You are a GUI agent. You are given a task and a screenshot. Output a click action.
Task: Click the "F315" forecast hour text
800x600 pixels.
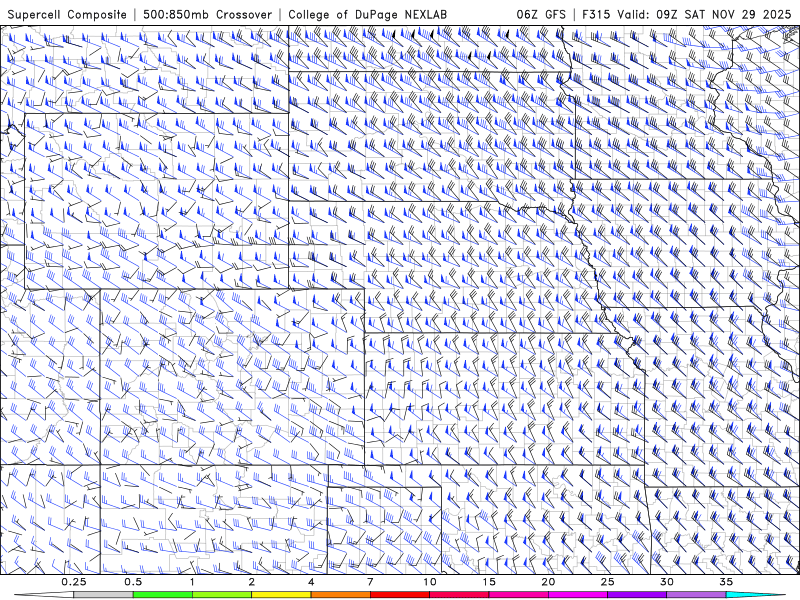pos(596,14)
